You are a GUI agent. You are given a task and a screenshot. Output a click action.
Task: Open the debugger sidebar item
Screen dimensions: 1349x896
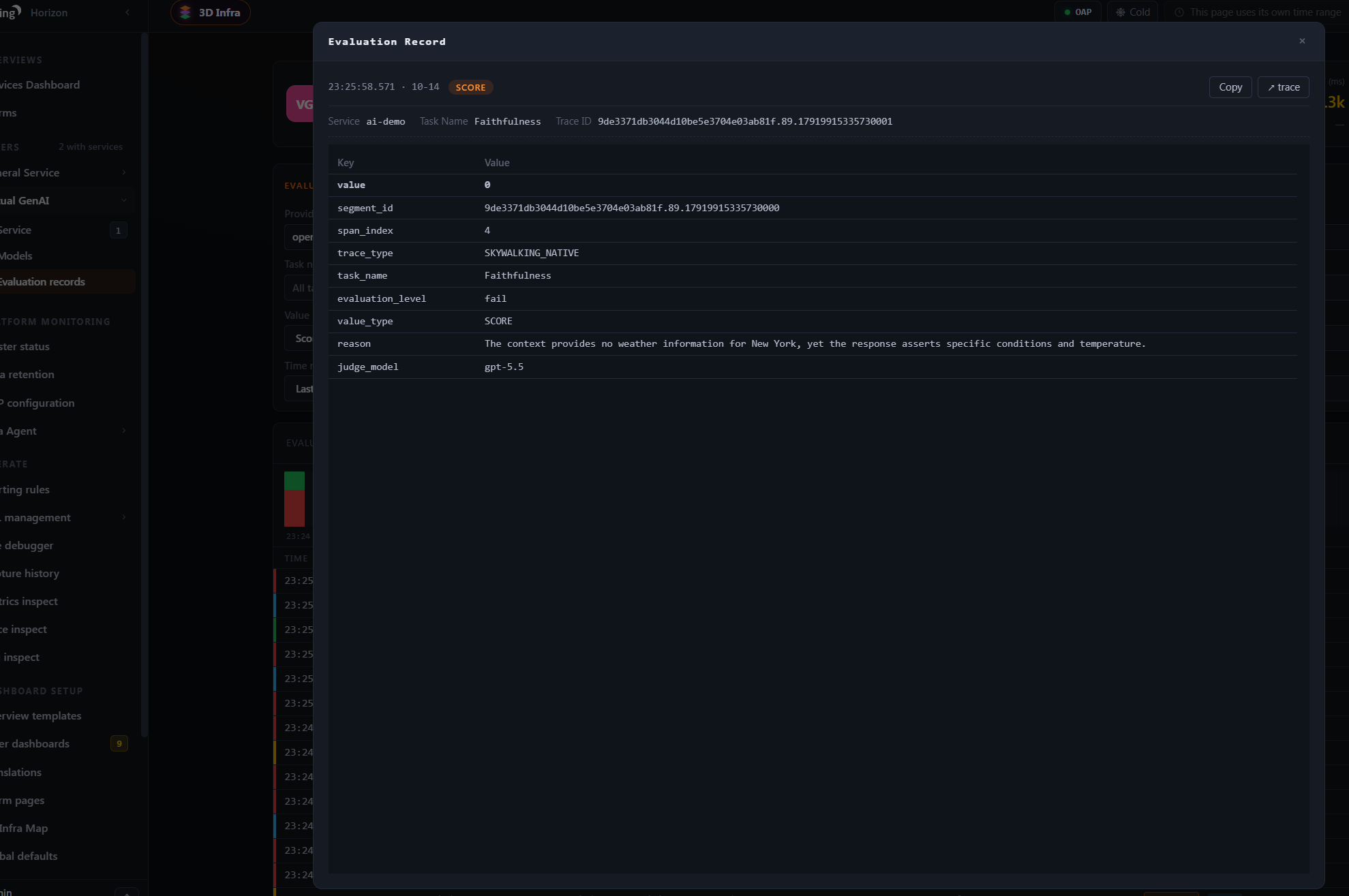pos(27,545)
